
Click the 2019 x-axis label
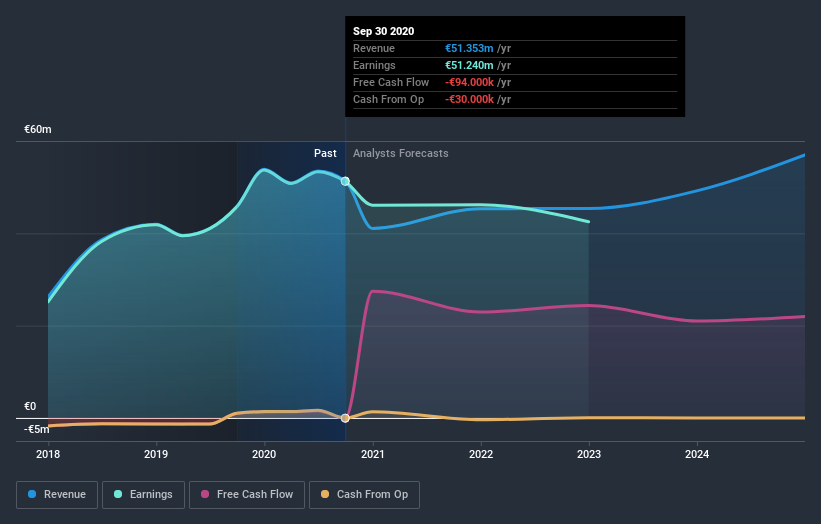click(x=156, y=454)
